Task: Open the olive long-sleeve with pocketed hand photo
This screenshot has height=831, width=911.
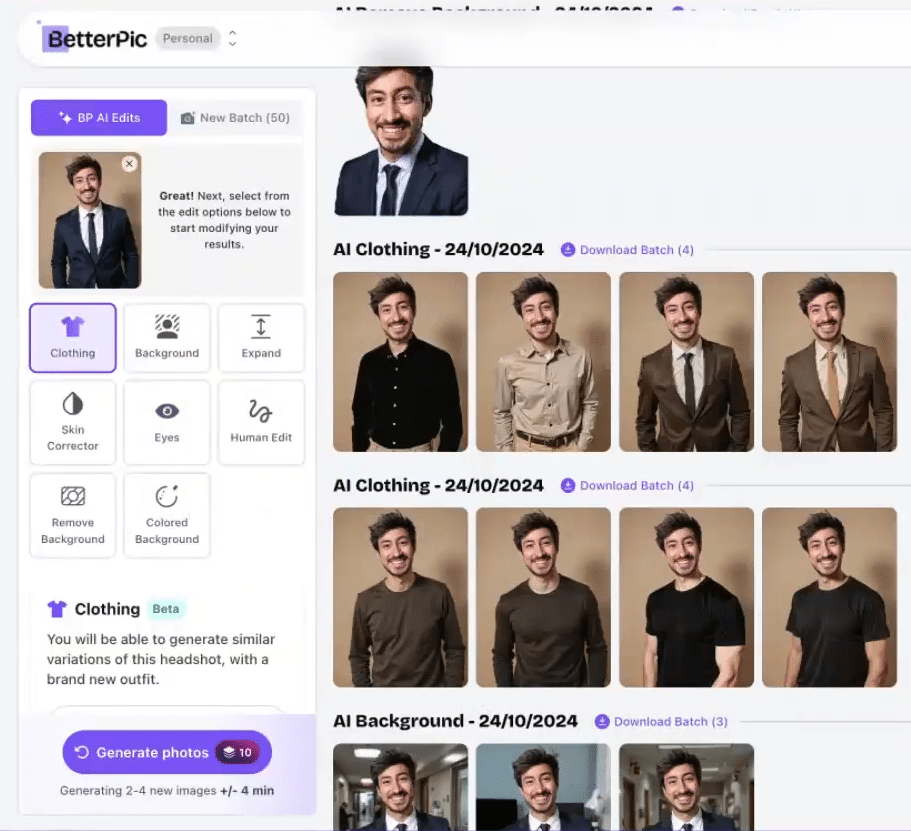Action: tap(400, 597)
